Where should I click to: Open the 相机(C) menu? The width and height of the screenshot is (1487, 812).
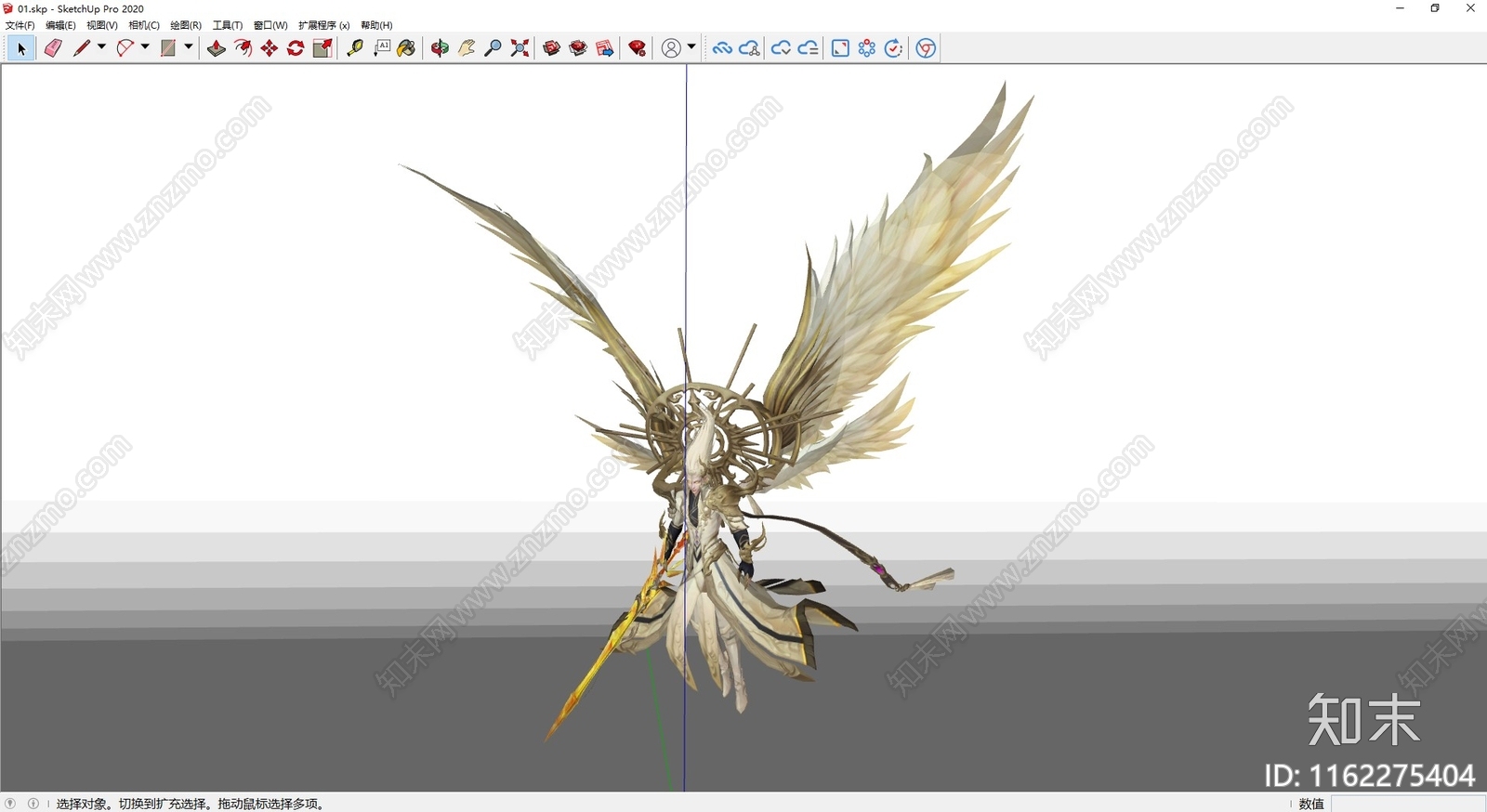[x=144, y=25]
